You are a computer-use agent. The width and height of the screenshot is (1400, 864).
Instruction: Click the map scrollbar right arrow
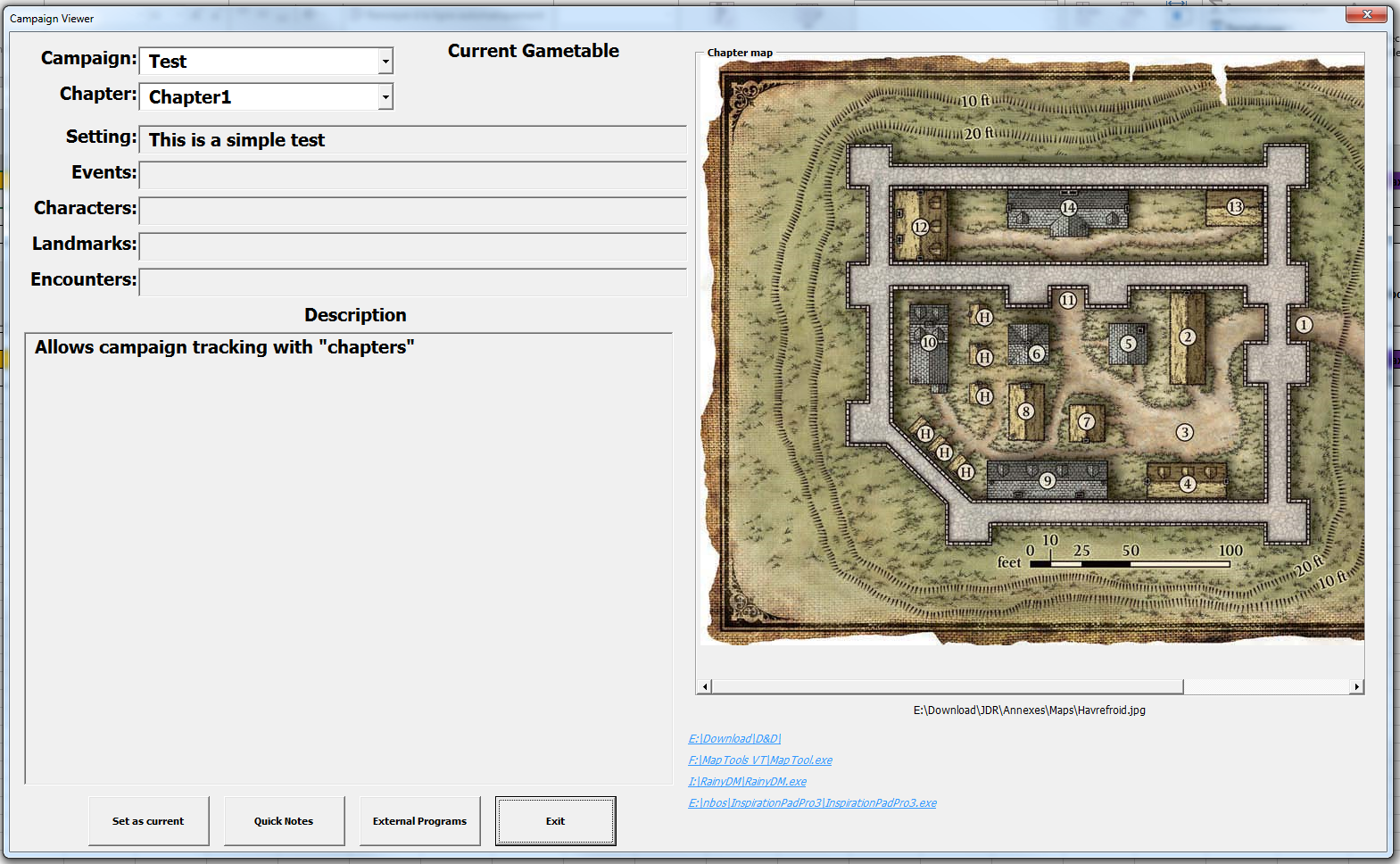click(1356, 686)
